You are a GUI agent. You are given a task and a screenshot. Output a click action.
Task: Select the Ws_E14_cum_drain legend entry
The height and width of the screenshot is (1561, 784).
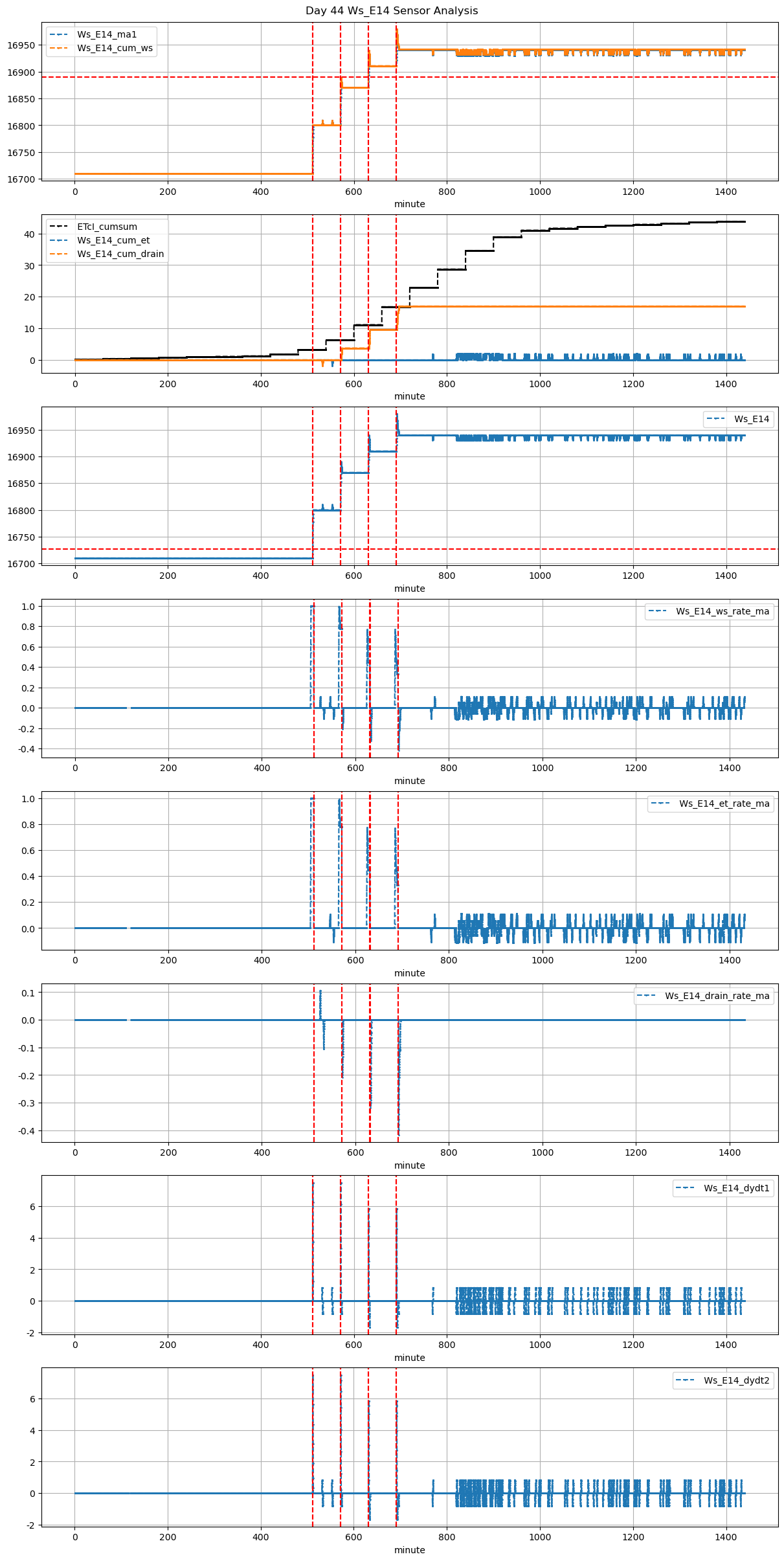point(120,254)
